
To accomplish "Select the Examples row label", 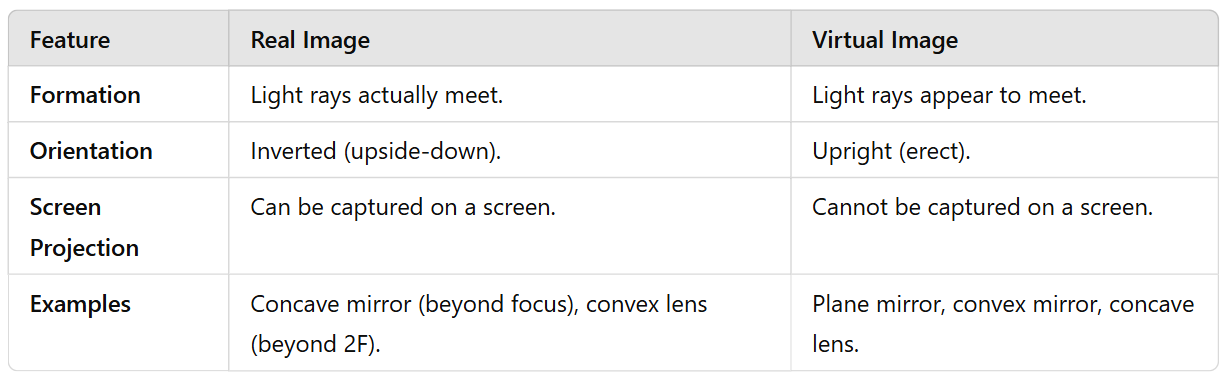I will 80,304.
